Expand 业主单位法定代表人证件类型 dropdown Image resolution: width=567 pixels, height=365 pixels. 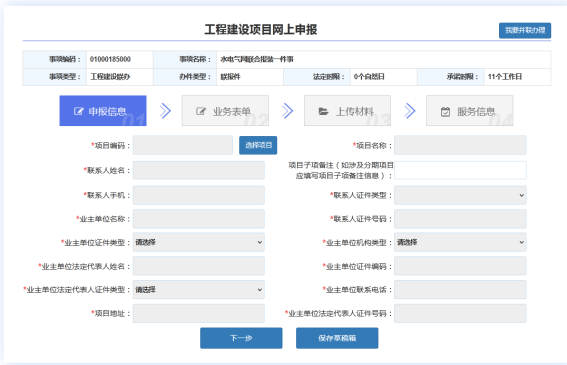point(199,289)
